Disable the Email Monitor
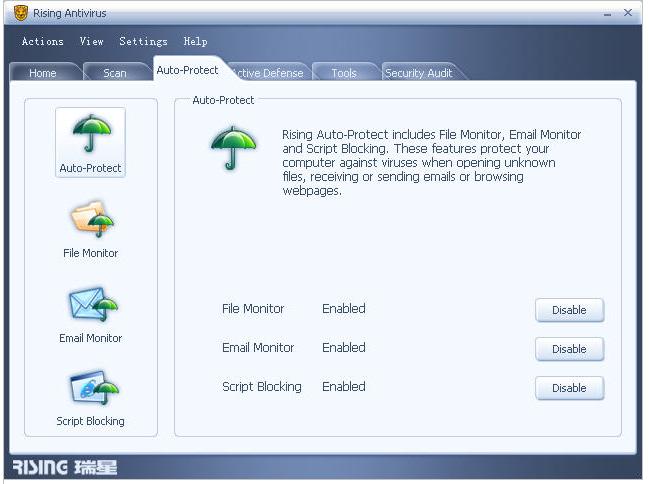Screen dimensions: 649x484 coord(570,349)
